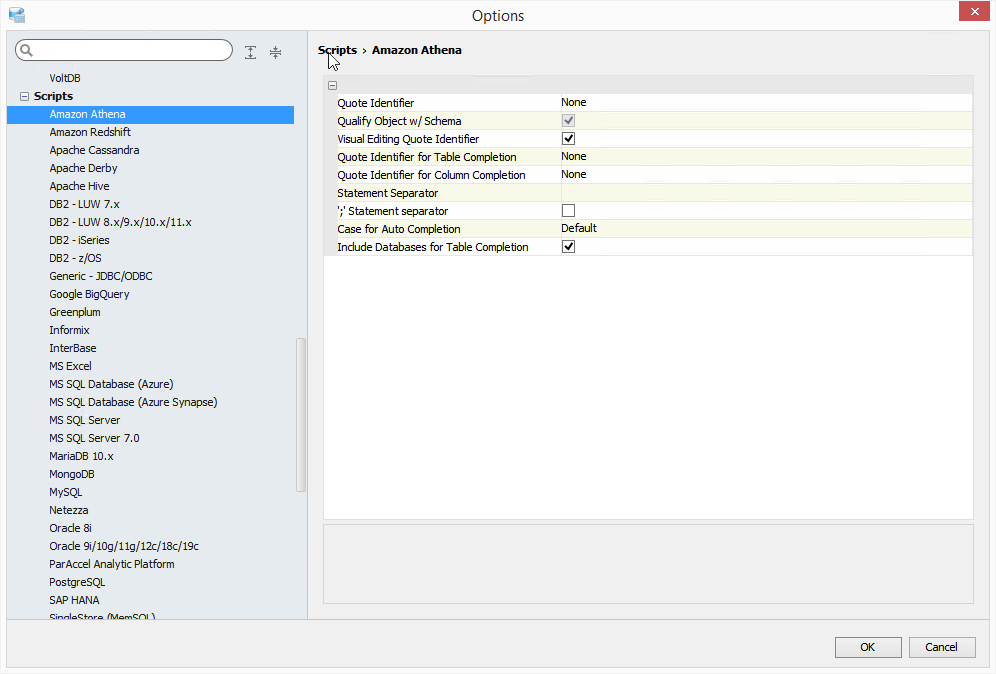Image resolution: width=996 pixels, height=674 pixels.
Task: Enable the ';' Statement separator checkbox
Action: (x=568, y=211)
